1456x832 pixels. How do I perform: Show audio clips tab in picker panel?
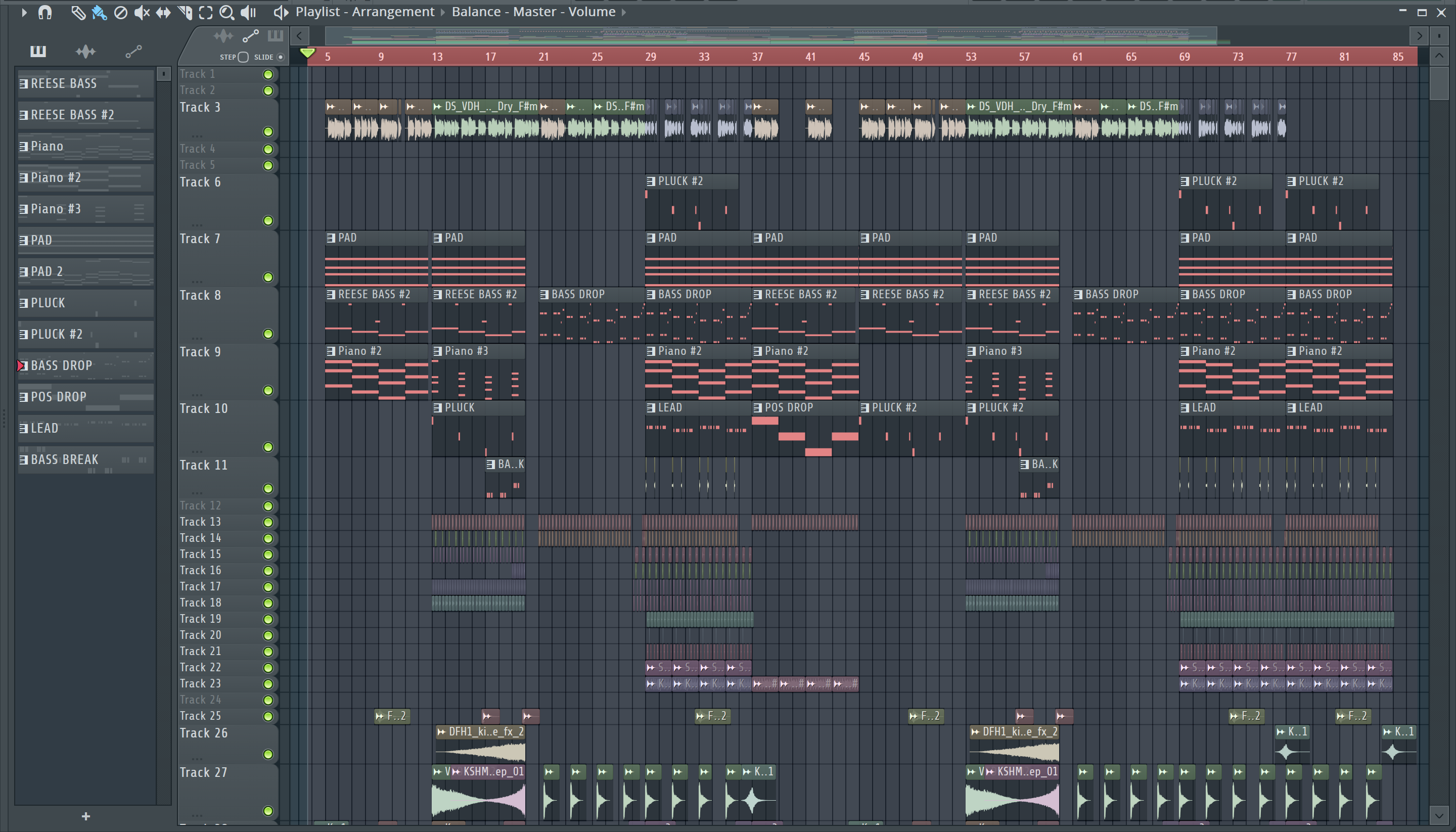tap(86, 52)
